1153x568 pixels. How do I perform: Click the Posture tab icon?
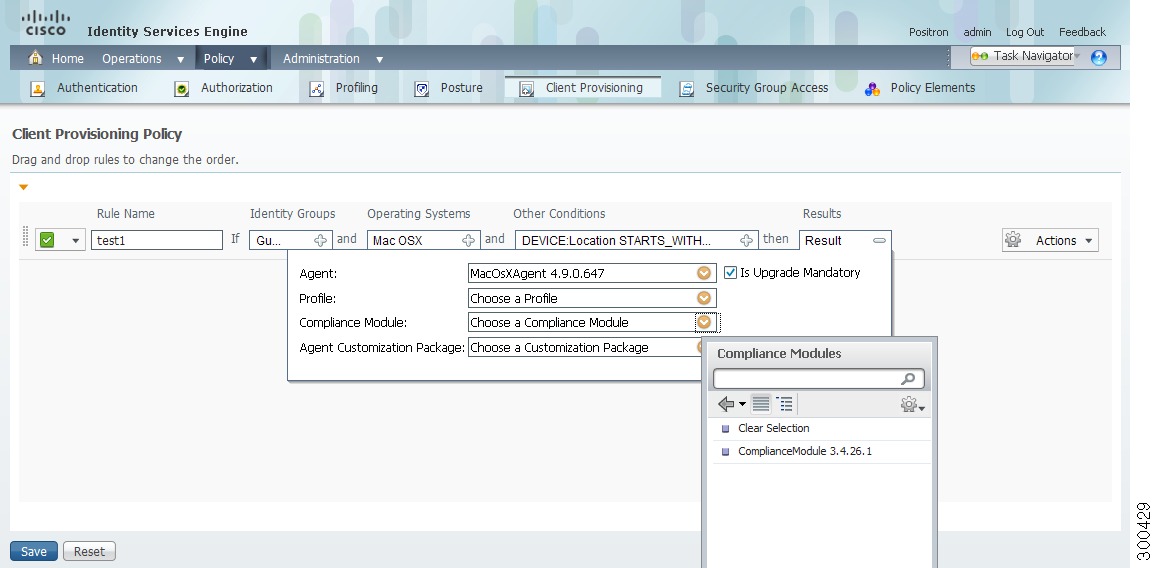[x=421, y=89]
